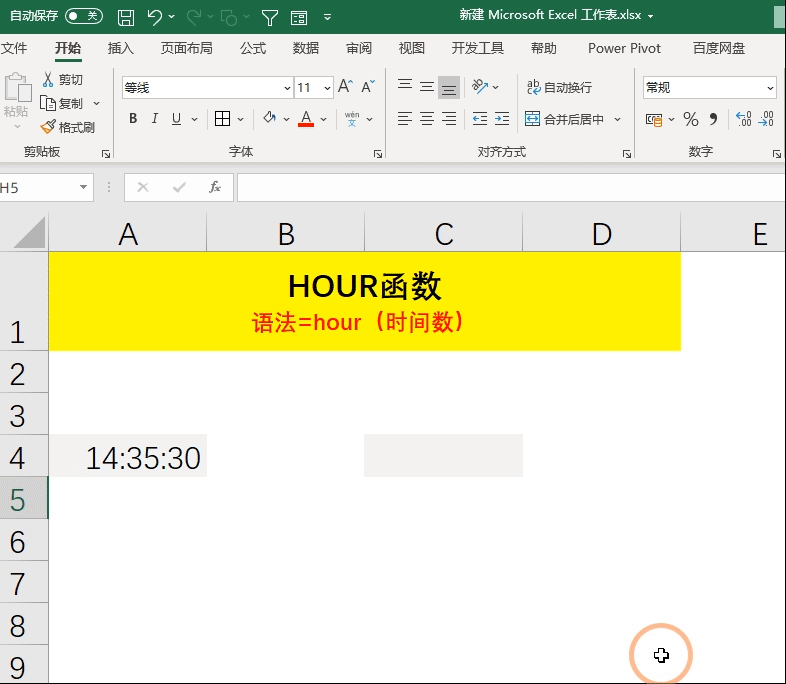Click the Increase Font Size icon

pyautogui.click(x=345, y=87)
